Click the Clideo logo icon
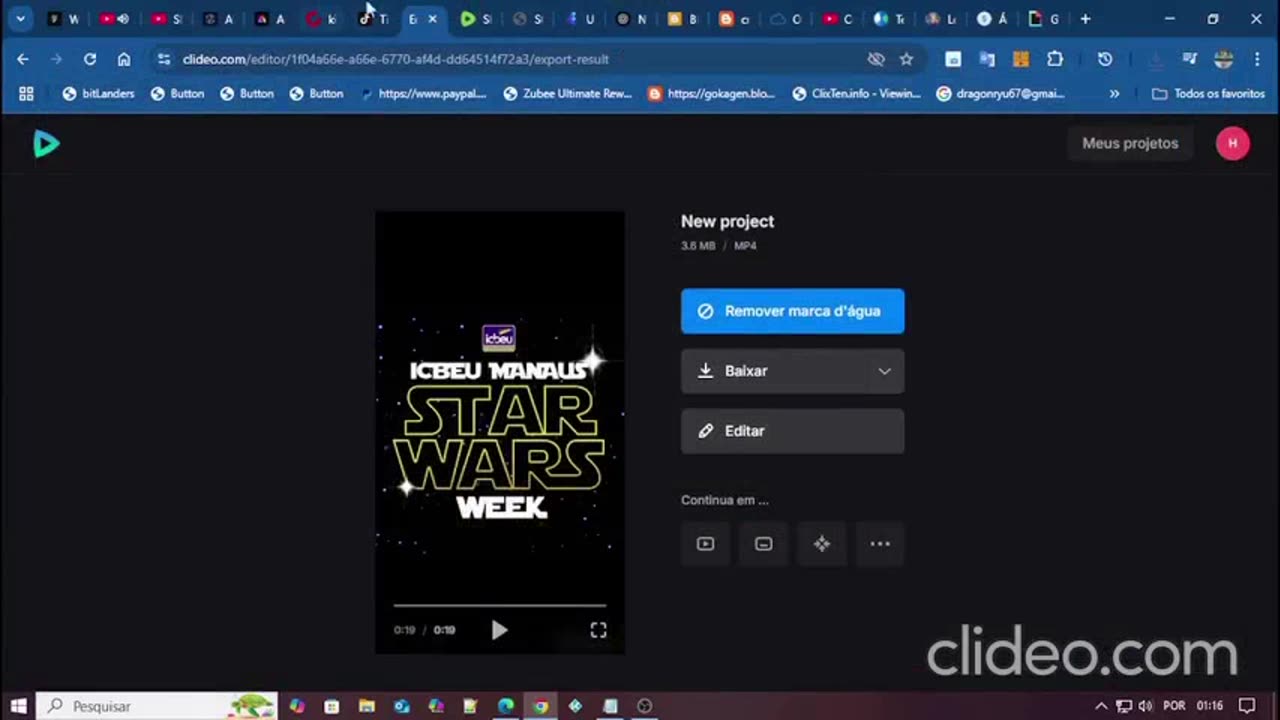 click(46, 144)
